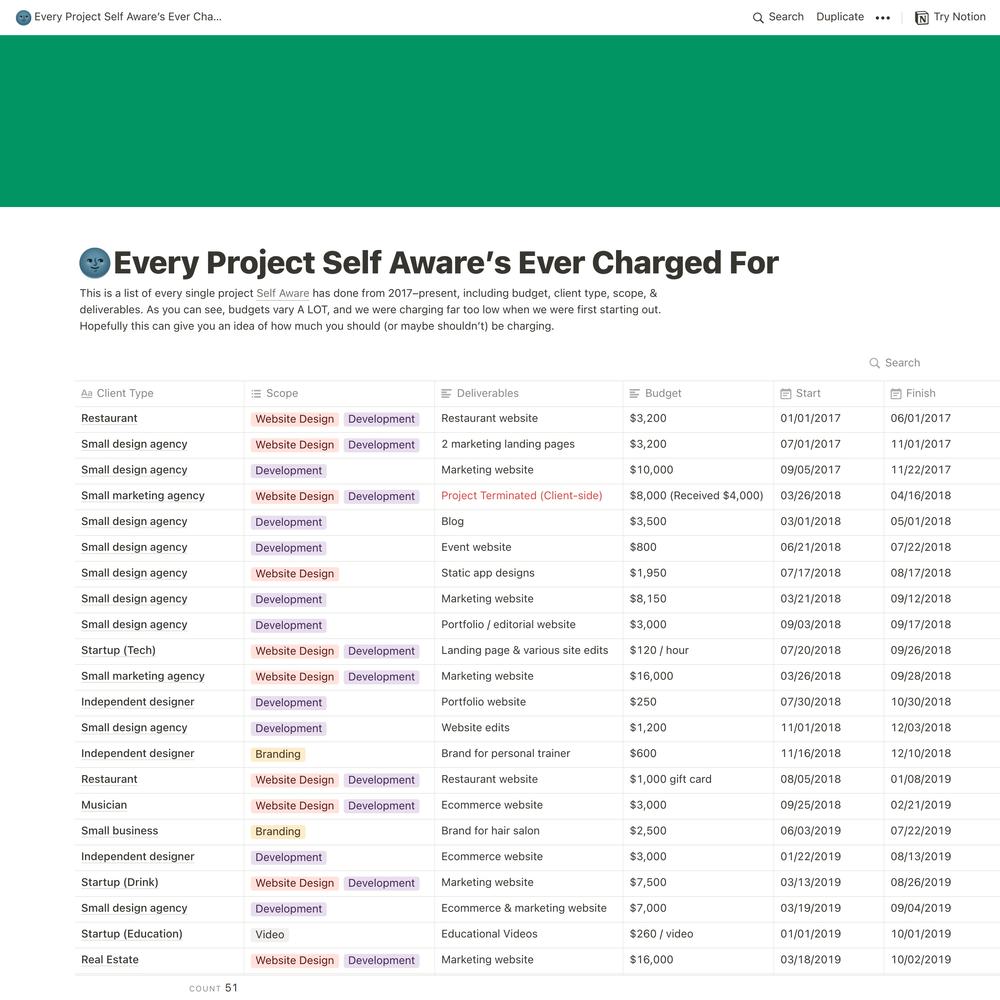Viewport: 1000px width, 1000px height.
Task: Click the Finish column calendar icon
Action: tap(896, 393)
